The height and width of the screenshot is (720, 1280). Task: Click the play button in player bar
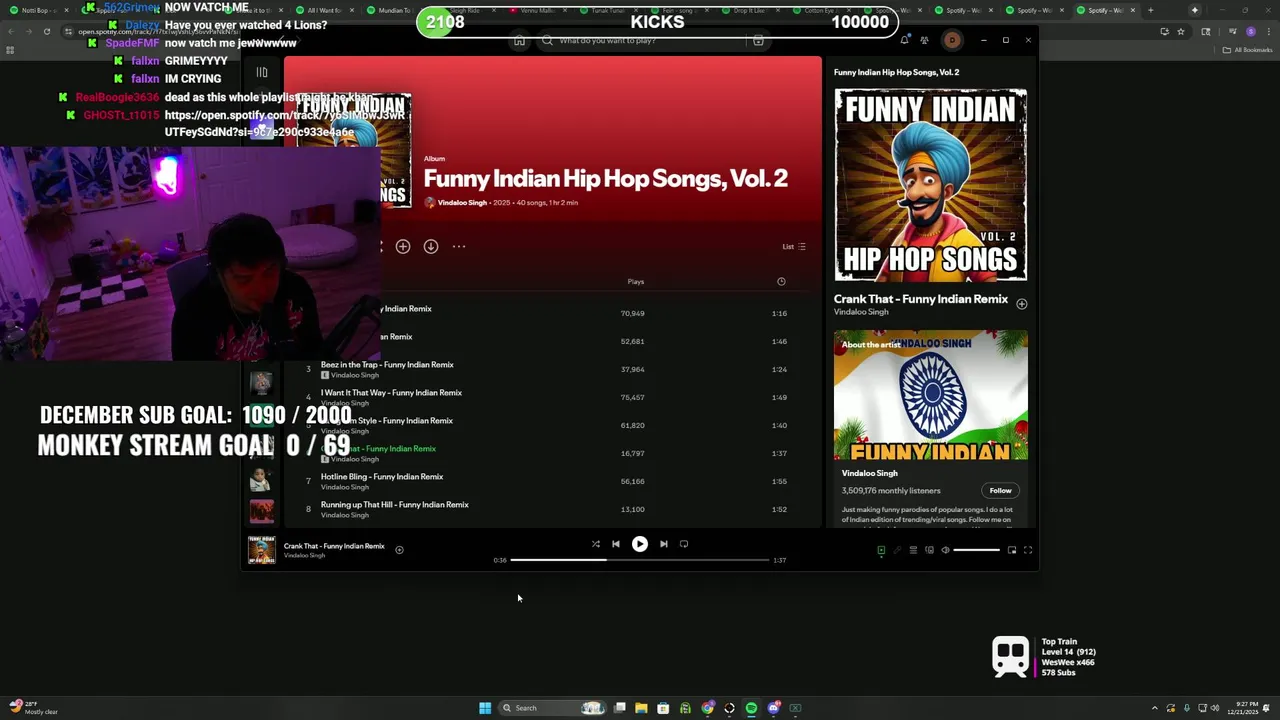(640, 544)
